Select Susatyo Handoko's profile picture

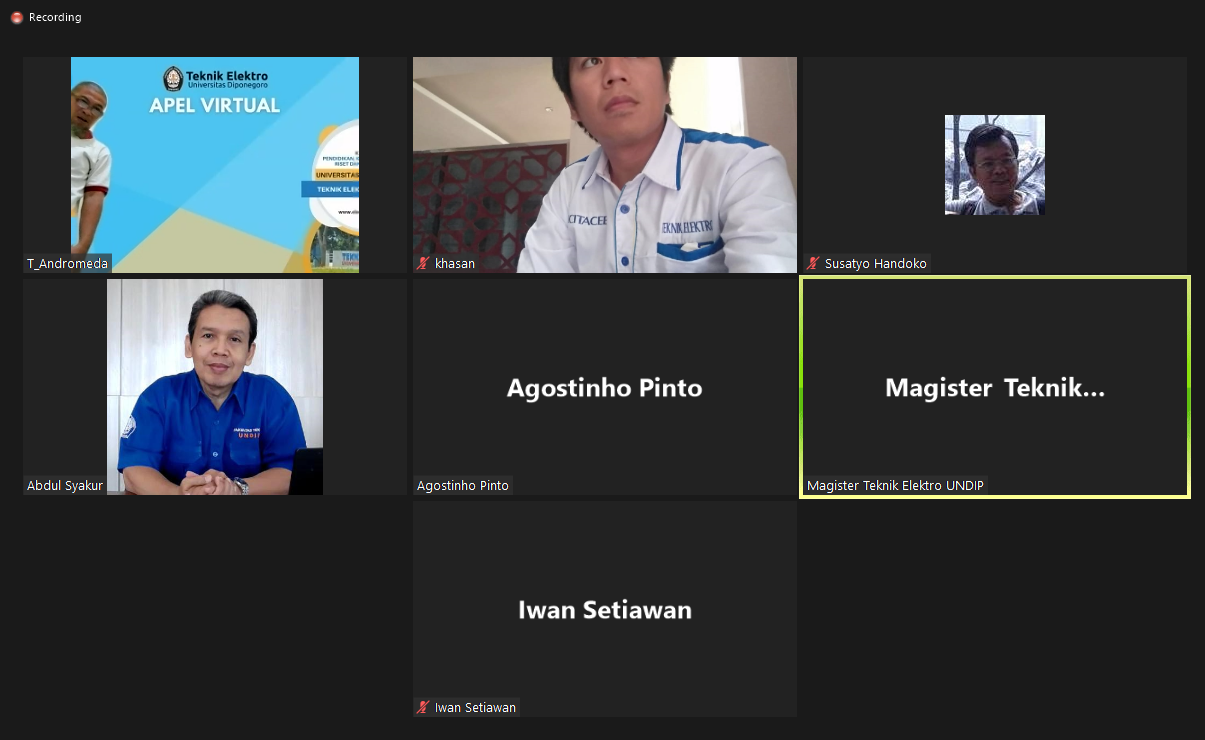(x=994, y=165)
